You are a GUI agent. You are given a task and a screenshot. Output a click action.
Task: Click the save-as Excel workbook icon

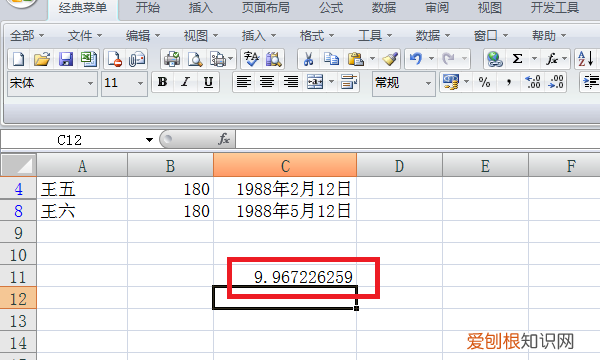89,59
